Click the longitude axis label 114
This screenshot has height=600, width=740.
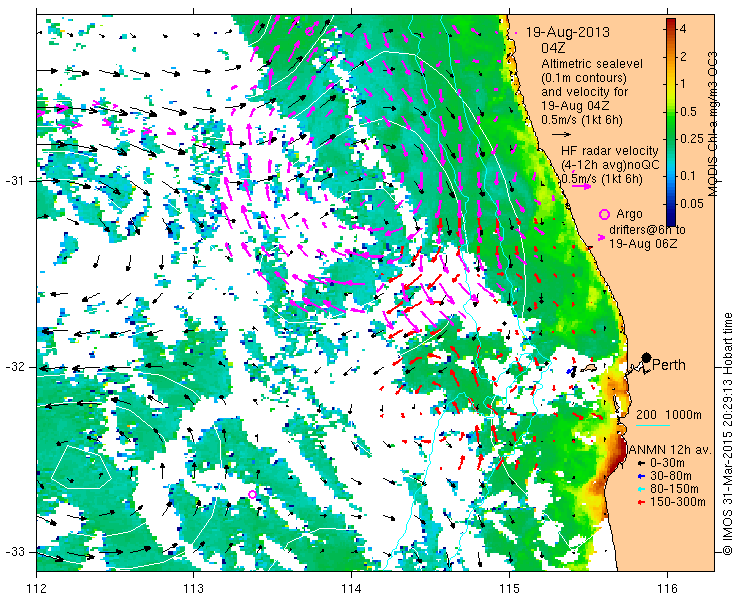351,589
